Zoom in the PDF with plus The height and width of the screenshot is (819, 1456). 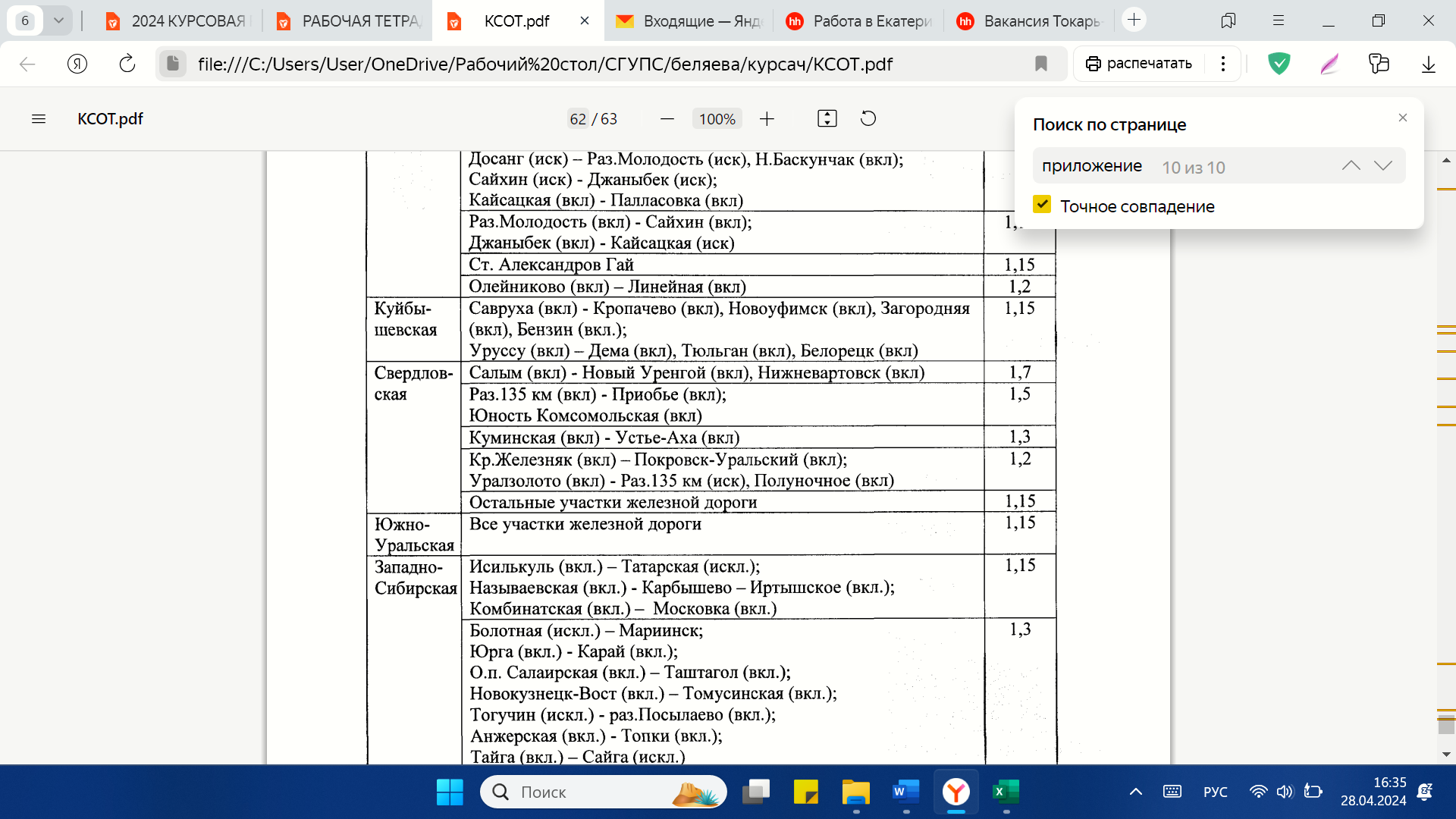tap(767, 119)
